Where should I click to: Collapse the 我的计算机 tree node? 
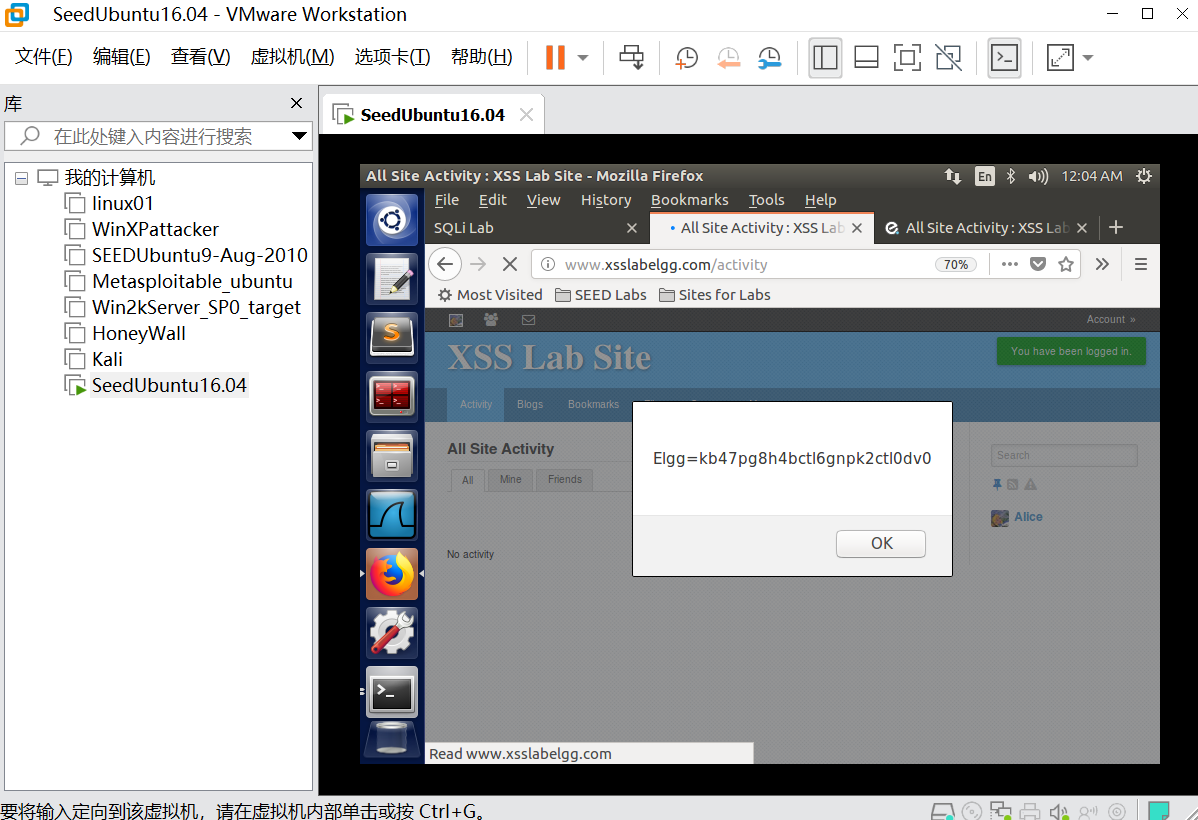[x=21, y=178]
